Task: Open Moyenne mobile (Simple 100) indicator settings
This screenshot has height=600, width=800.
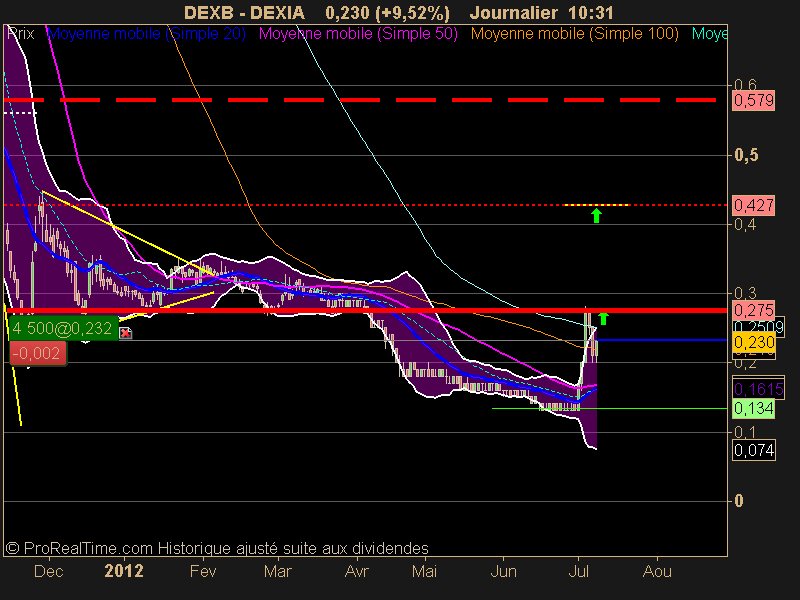Action: (x=574, y=34)
